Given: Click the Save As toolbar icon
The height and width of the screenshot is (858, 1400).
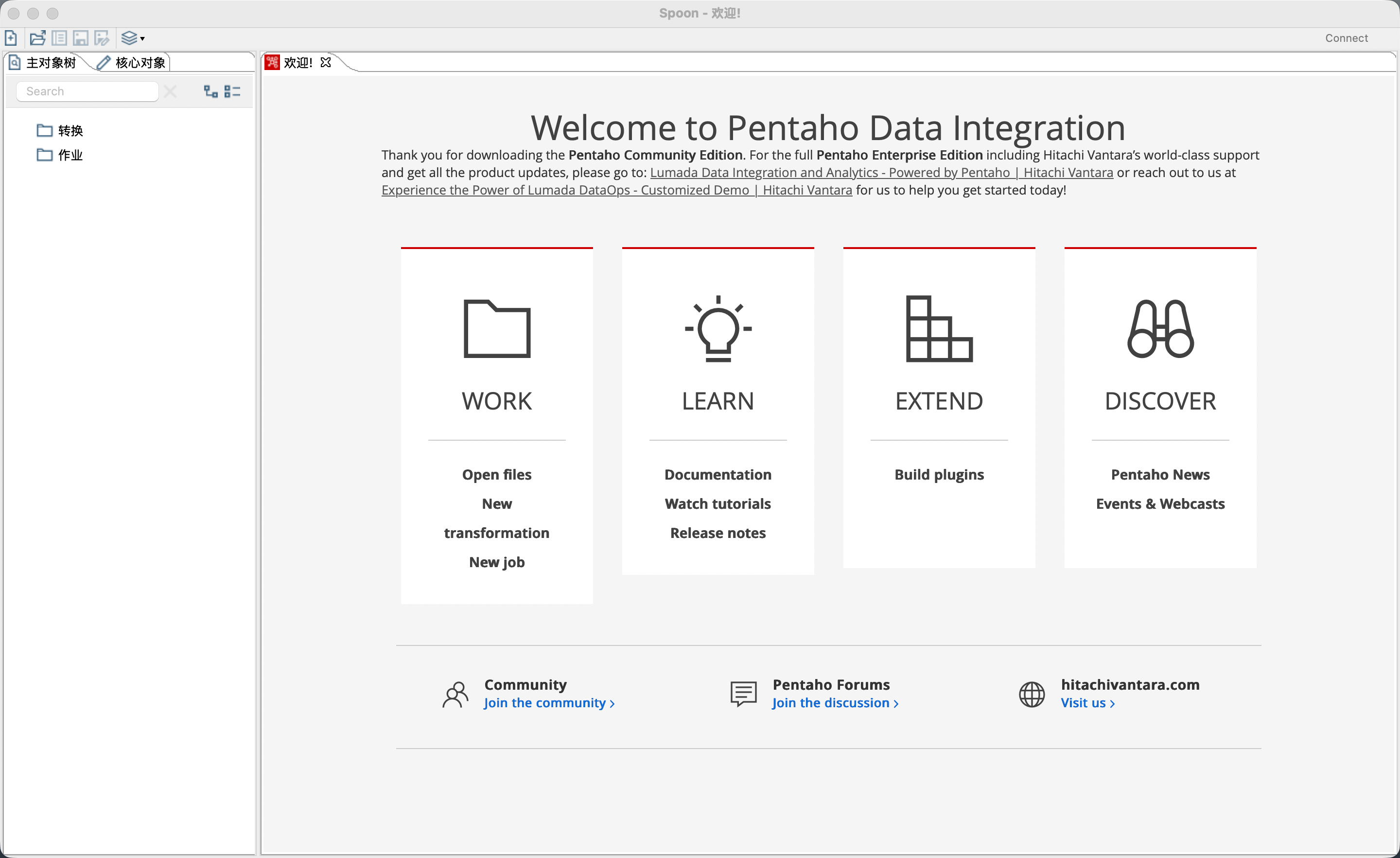Looking at the screenshot, I should (x=102, y=38).
